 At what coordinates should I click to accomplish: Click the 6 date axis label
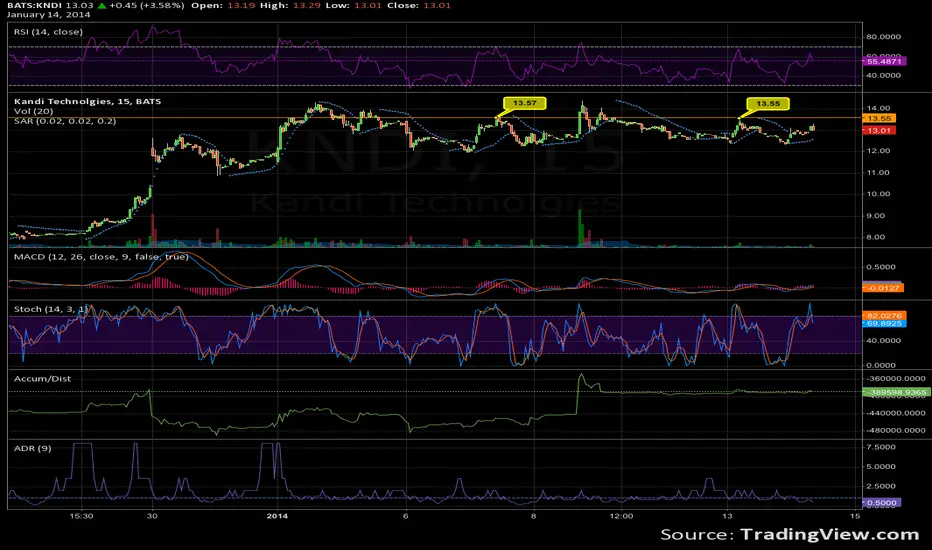[405, 516]
